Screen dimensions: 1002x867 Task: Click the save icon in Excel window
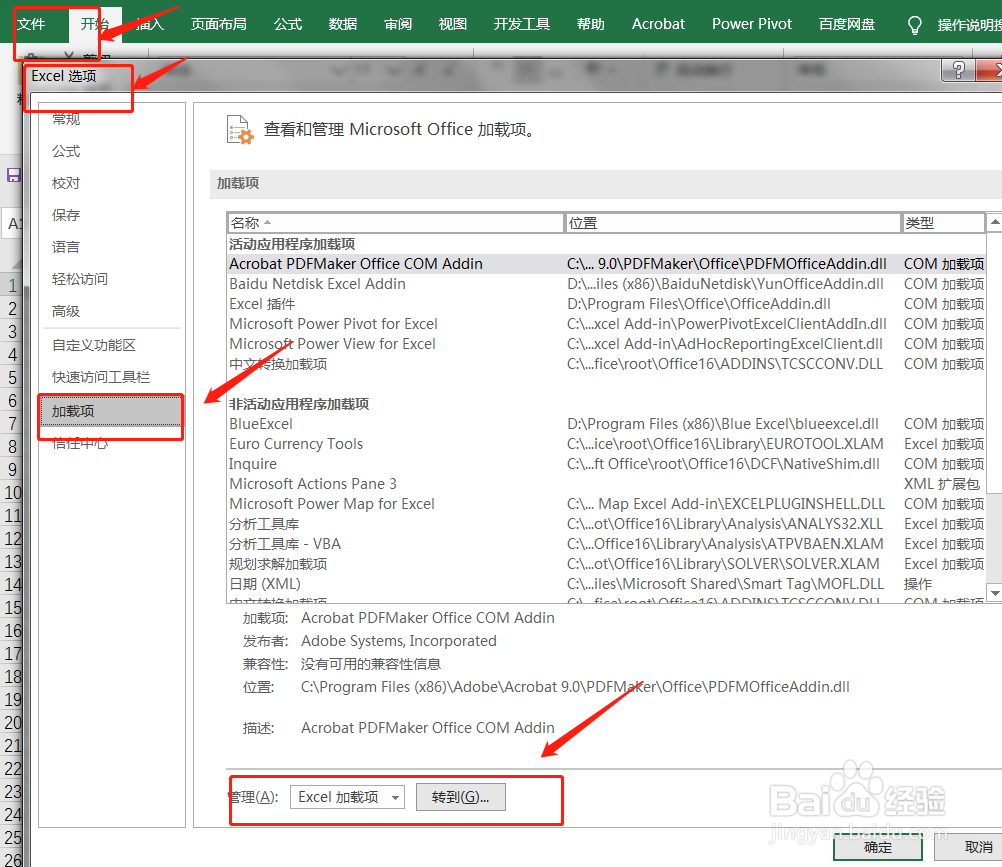pos(13,175)
